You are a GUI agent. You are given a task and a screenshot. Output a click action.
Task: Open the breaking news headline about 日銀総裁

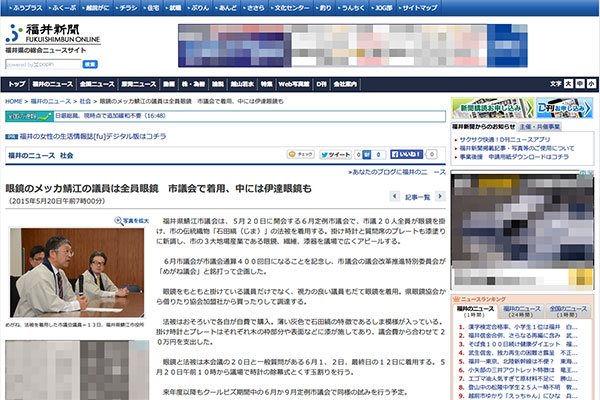(110, 116)
